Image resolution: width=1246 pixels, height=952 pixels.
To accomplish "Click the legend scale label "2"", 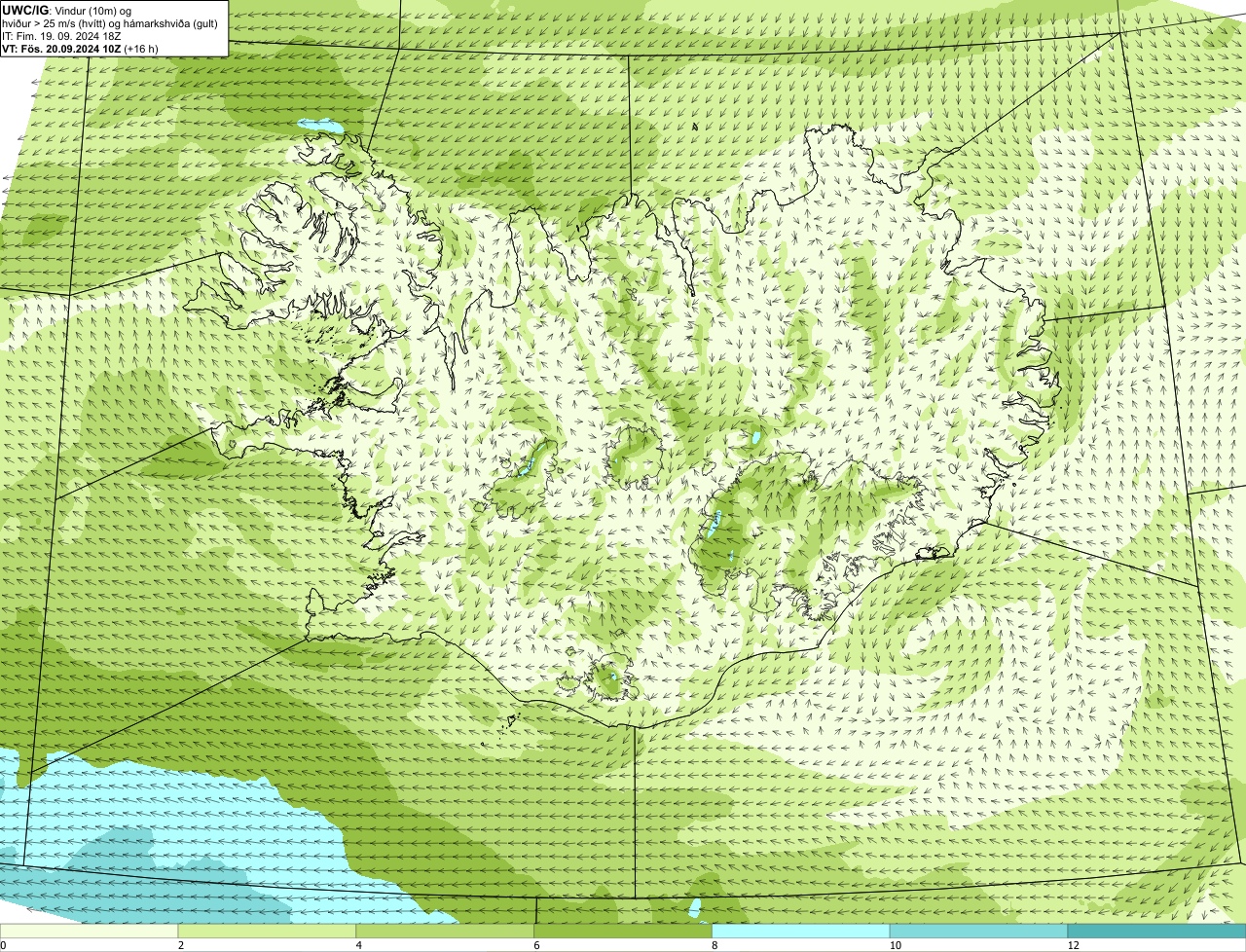I will tap(181, 945).
